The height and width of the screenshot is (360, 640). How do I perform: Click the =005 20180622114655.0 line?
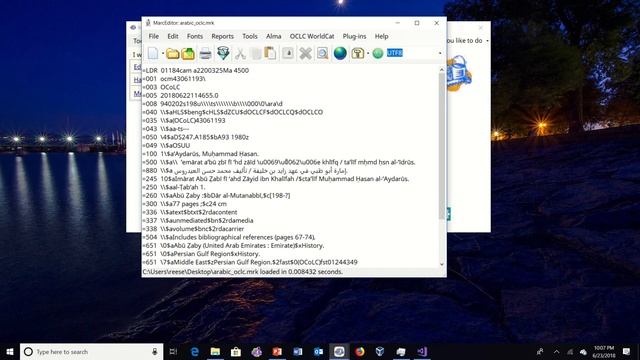click(180, 96)
